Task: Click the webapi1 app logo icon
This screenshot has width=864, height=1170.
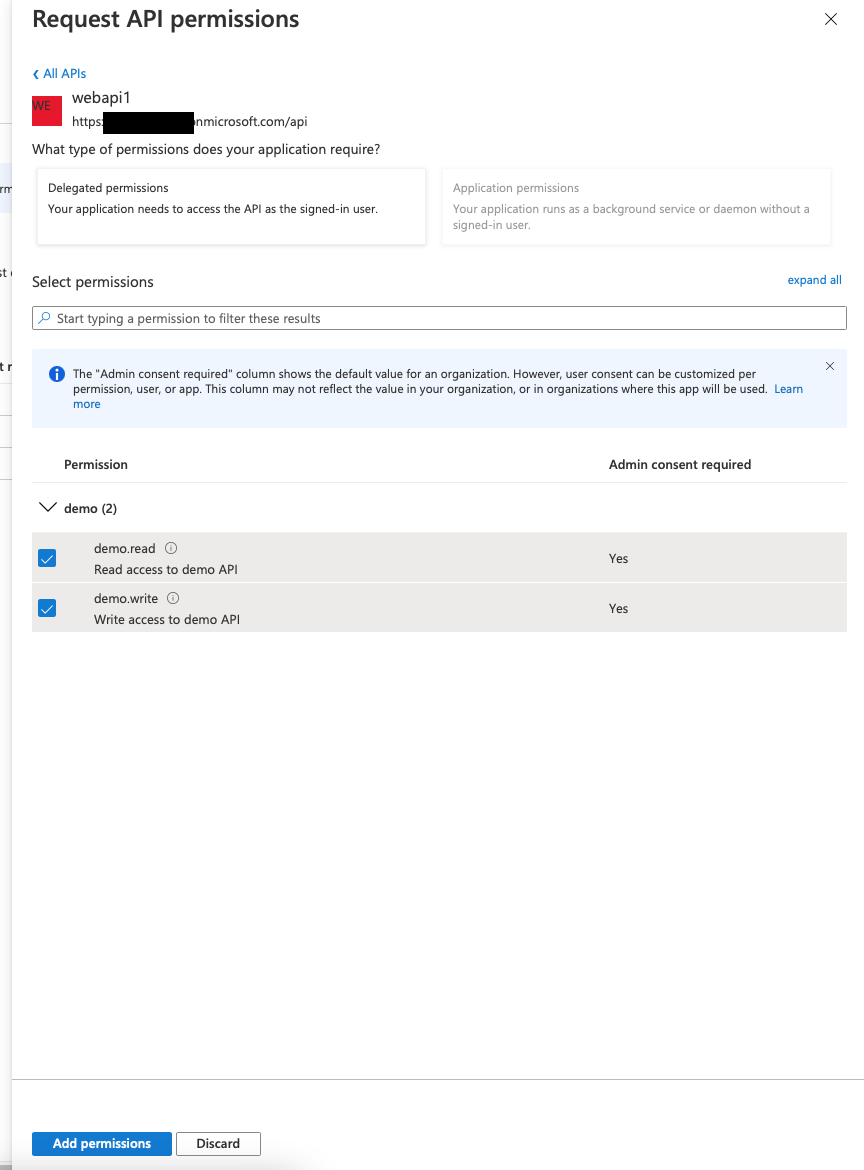Action: point(46,110)
